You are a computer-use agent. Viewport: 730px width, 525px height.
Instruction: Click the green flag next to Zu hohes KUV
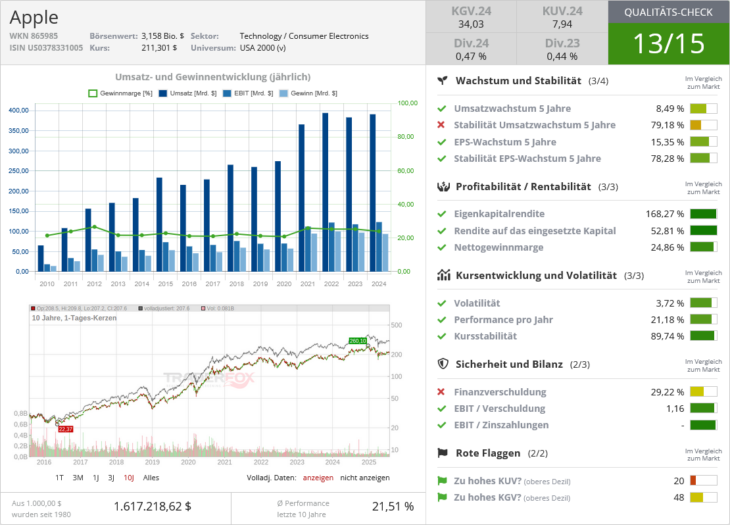(442, 481)
